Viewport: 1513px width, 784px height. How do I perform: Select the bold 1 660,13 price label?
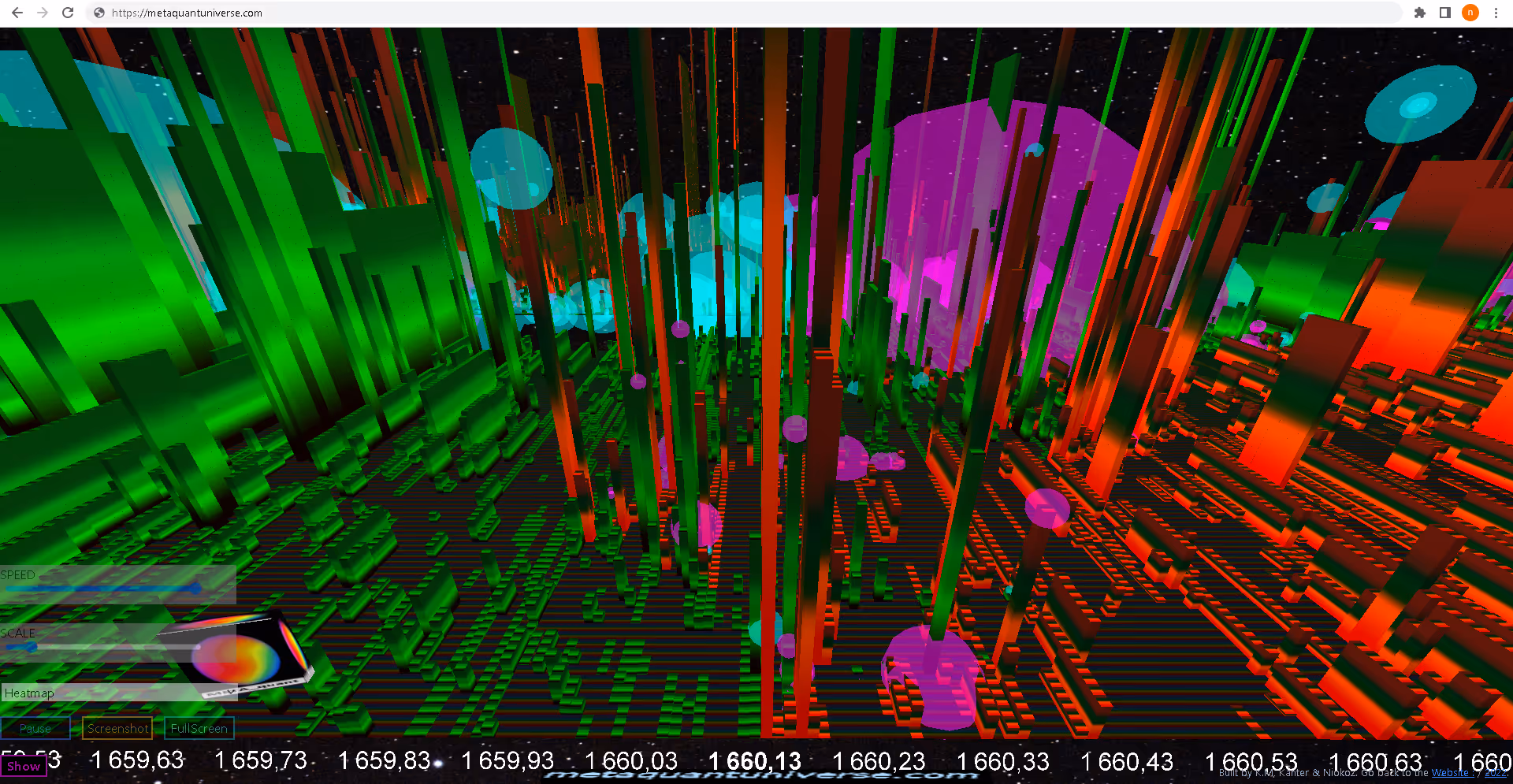tap(754, 761)
